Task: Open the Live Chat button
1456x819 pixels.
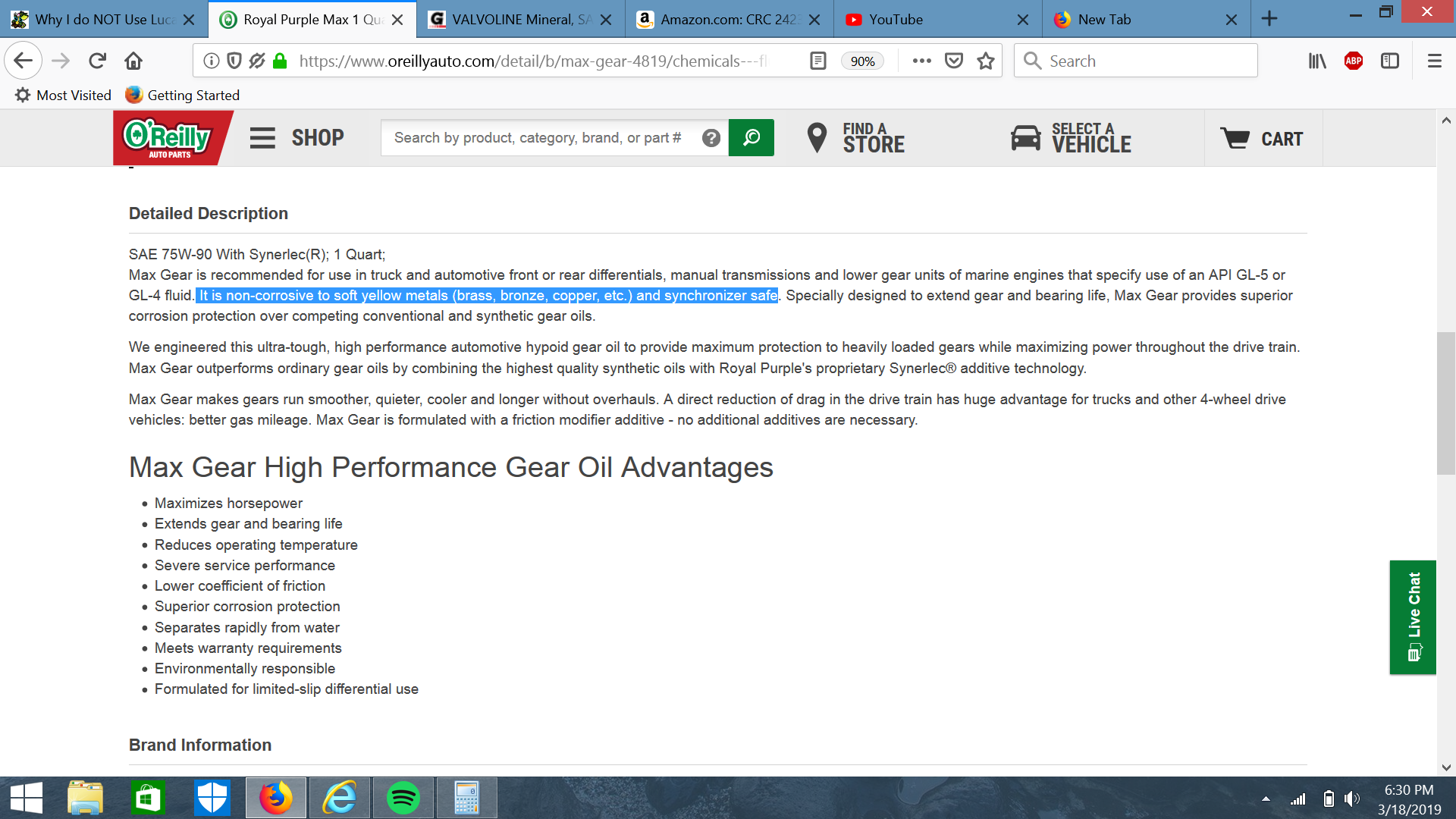Action: pos(1412,617)
